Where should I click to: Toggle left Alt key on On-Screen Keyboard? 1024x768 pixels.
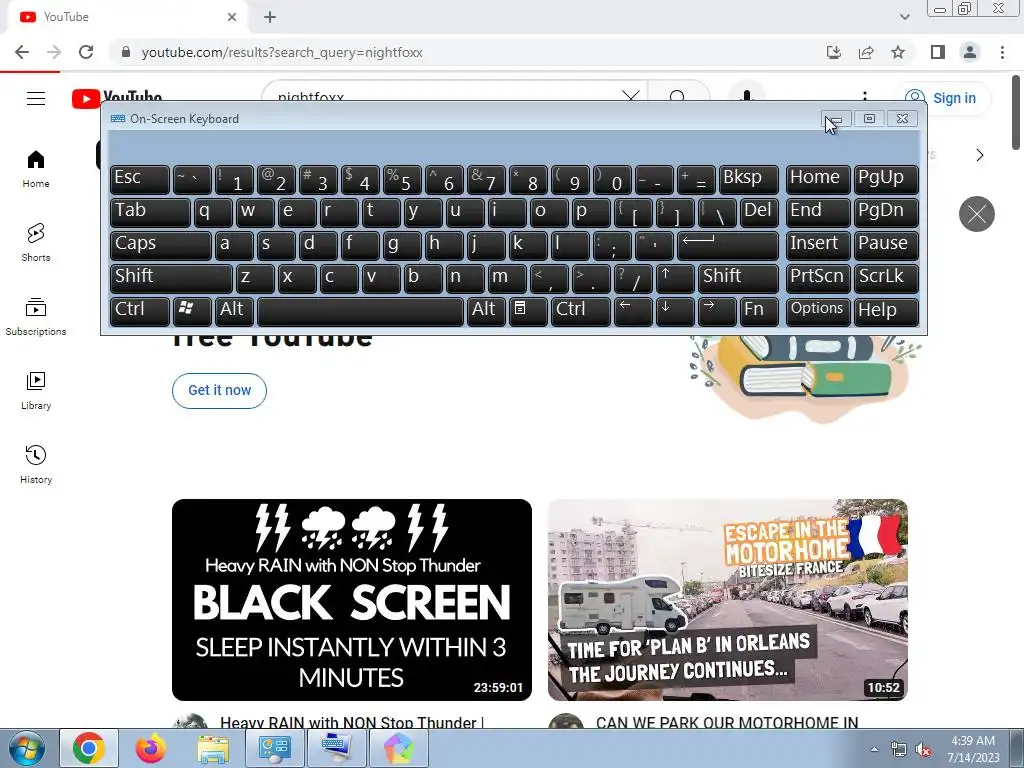234,311
